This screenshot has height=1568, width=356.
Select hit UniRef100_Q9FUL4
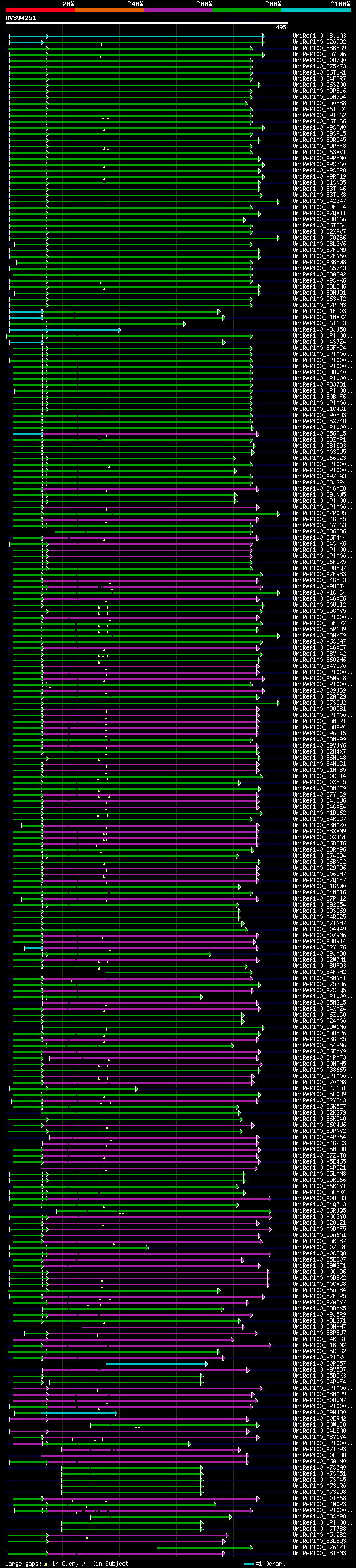click(319, 207)
